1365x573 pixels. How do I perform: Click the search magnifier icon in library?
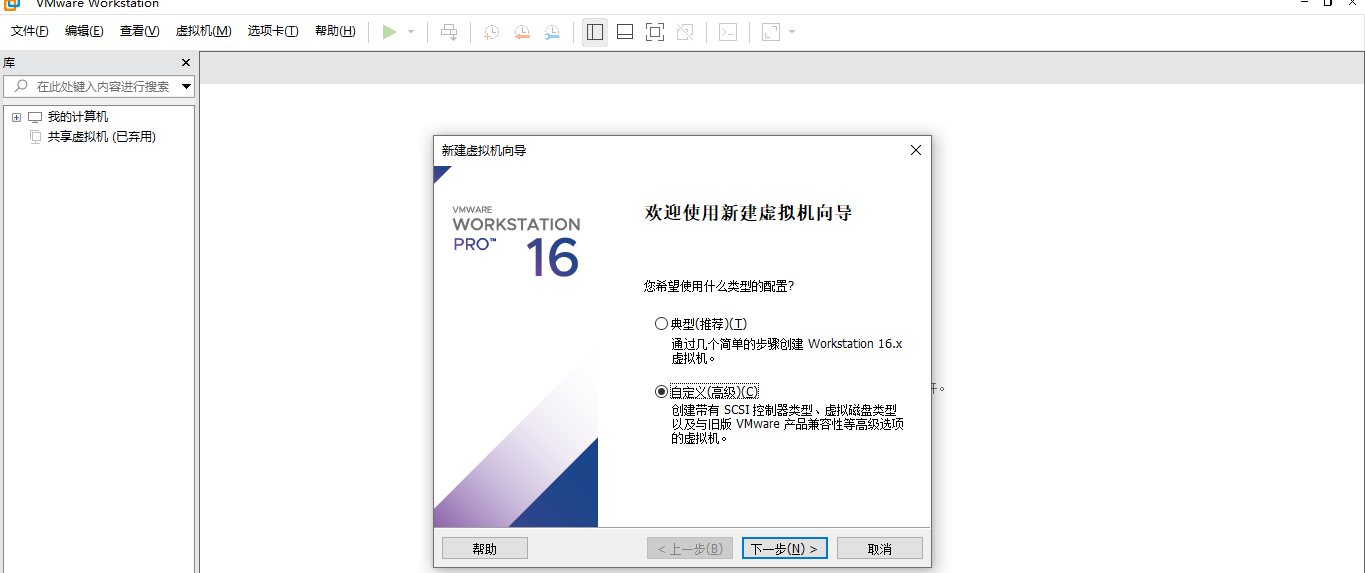click(20, 86)
